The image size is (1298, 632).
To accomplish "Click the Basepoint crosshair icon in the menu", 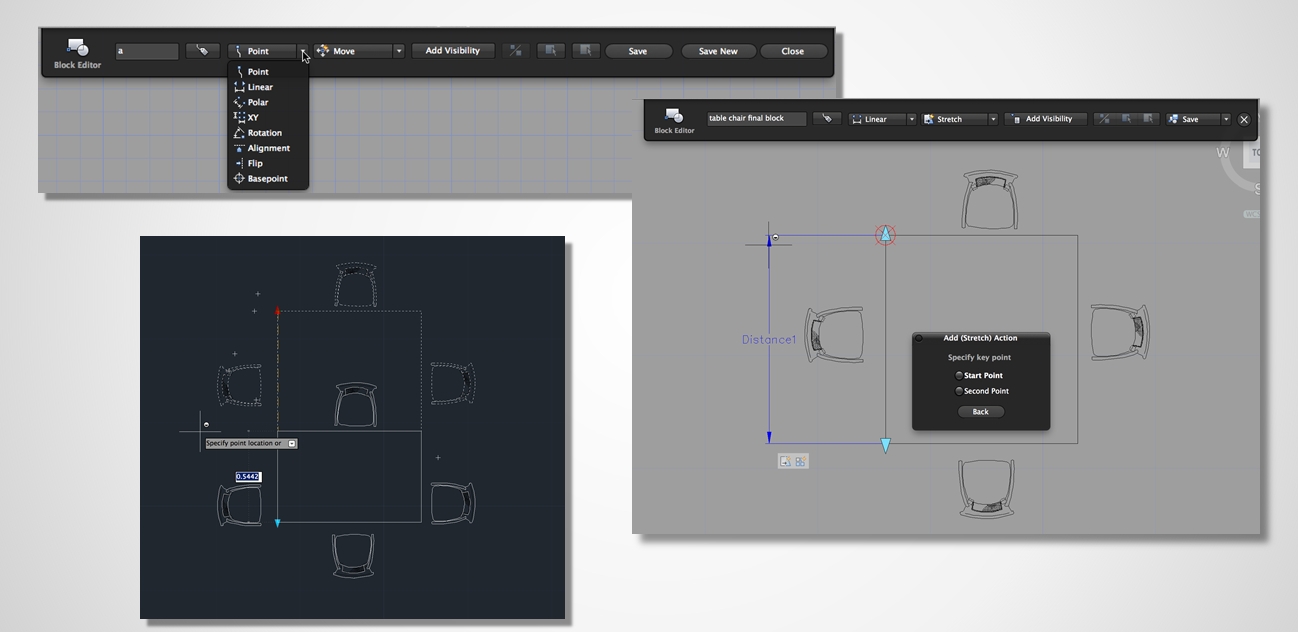I will point(239,179).
